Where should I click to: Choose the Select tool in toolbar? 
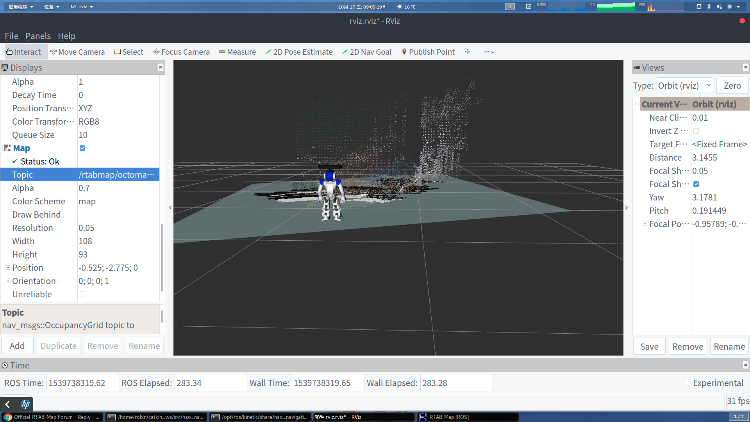129,52
